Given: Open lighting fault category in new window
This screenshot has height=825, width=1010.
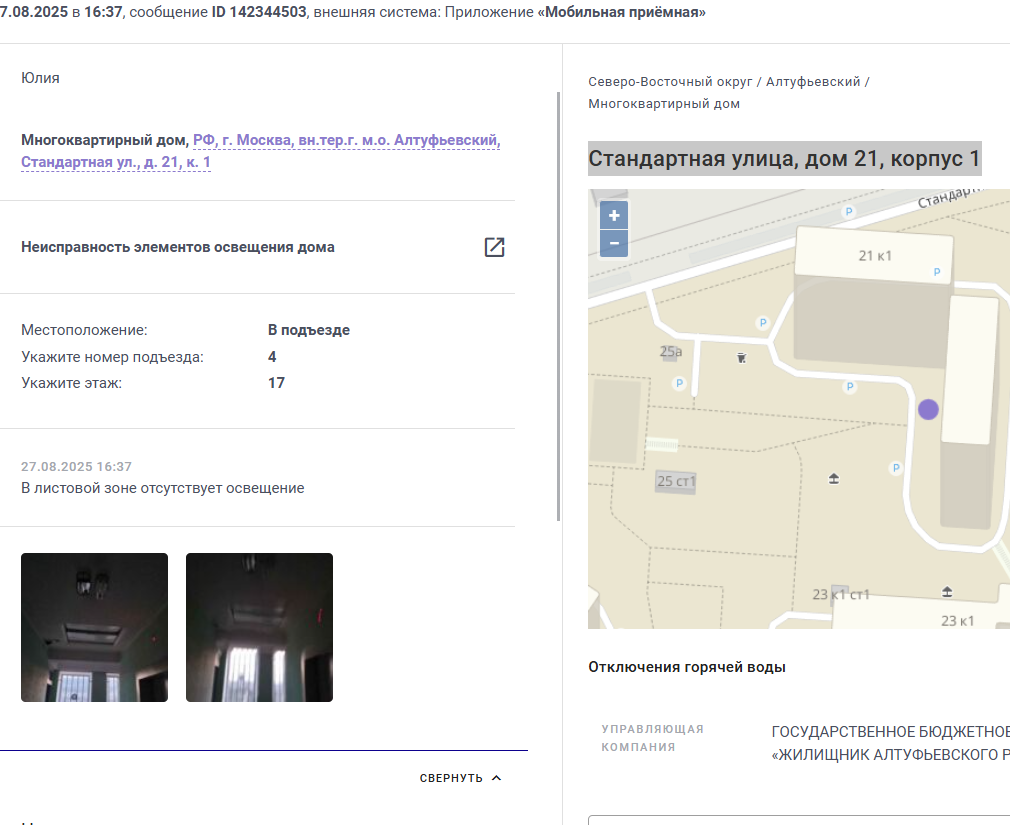Looking at the screenshot, I should coord(494,247).
